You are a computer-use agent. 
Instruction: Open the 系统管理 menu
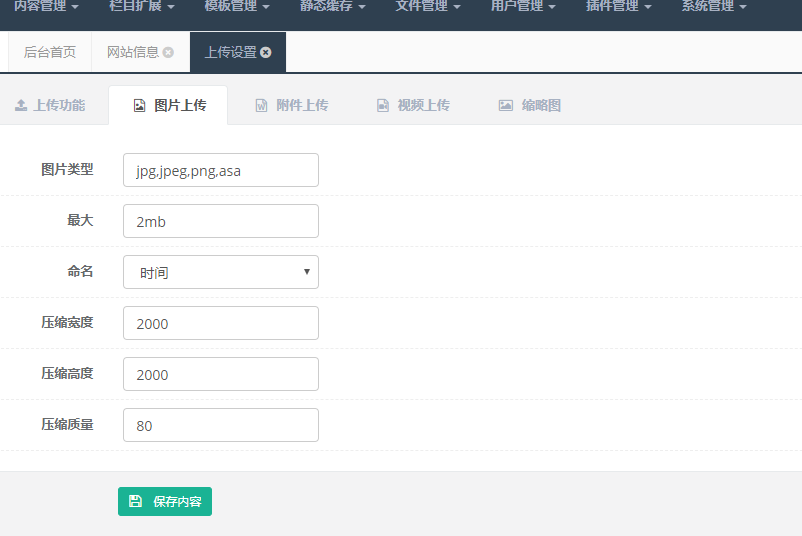click(x=714, y=6)
